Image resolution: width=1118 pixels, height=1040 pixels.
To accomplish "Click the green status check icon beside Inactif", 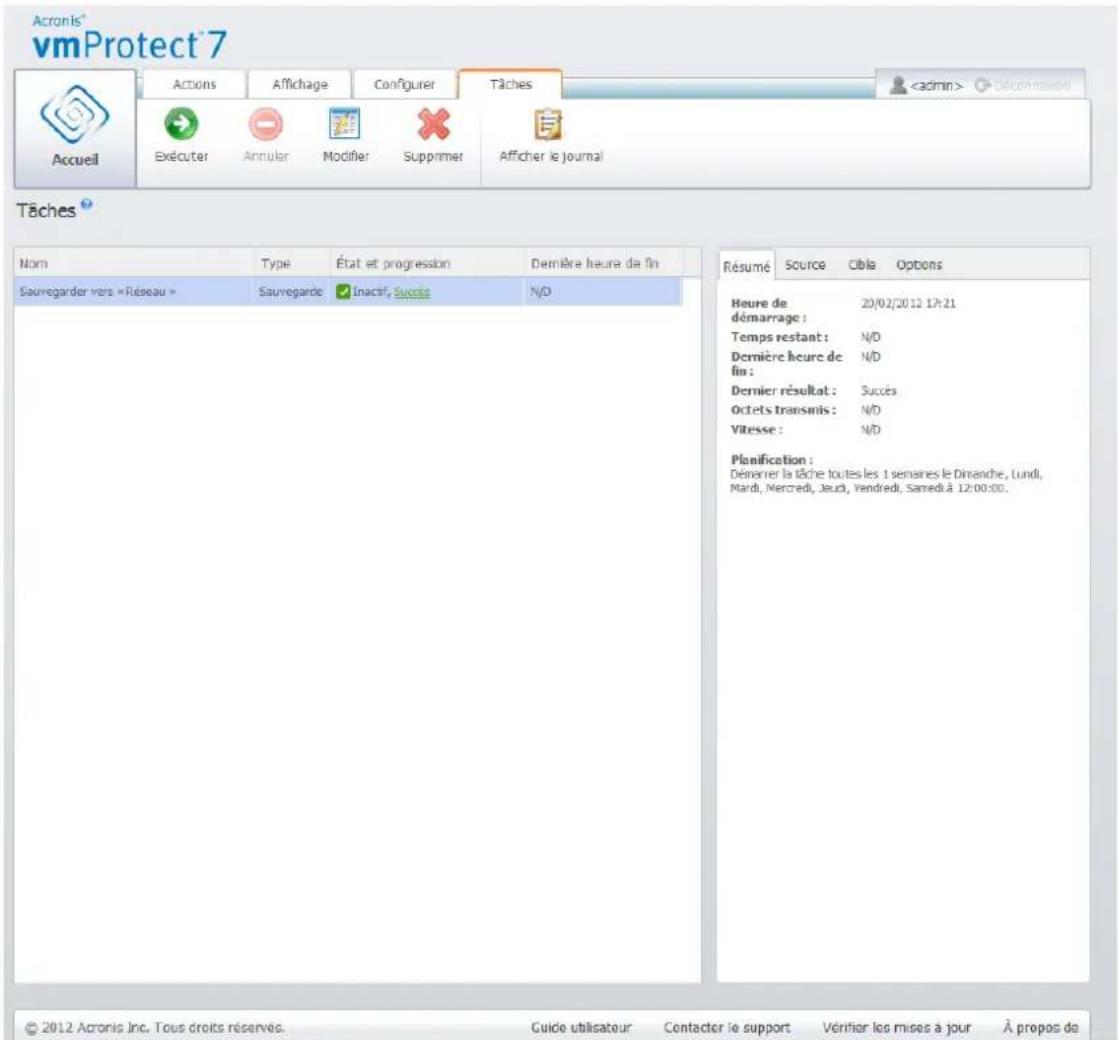I will click(x=343, y=292).
